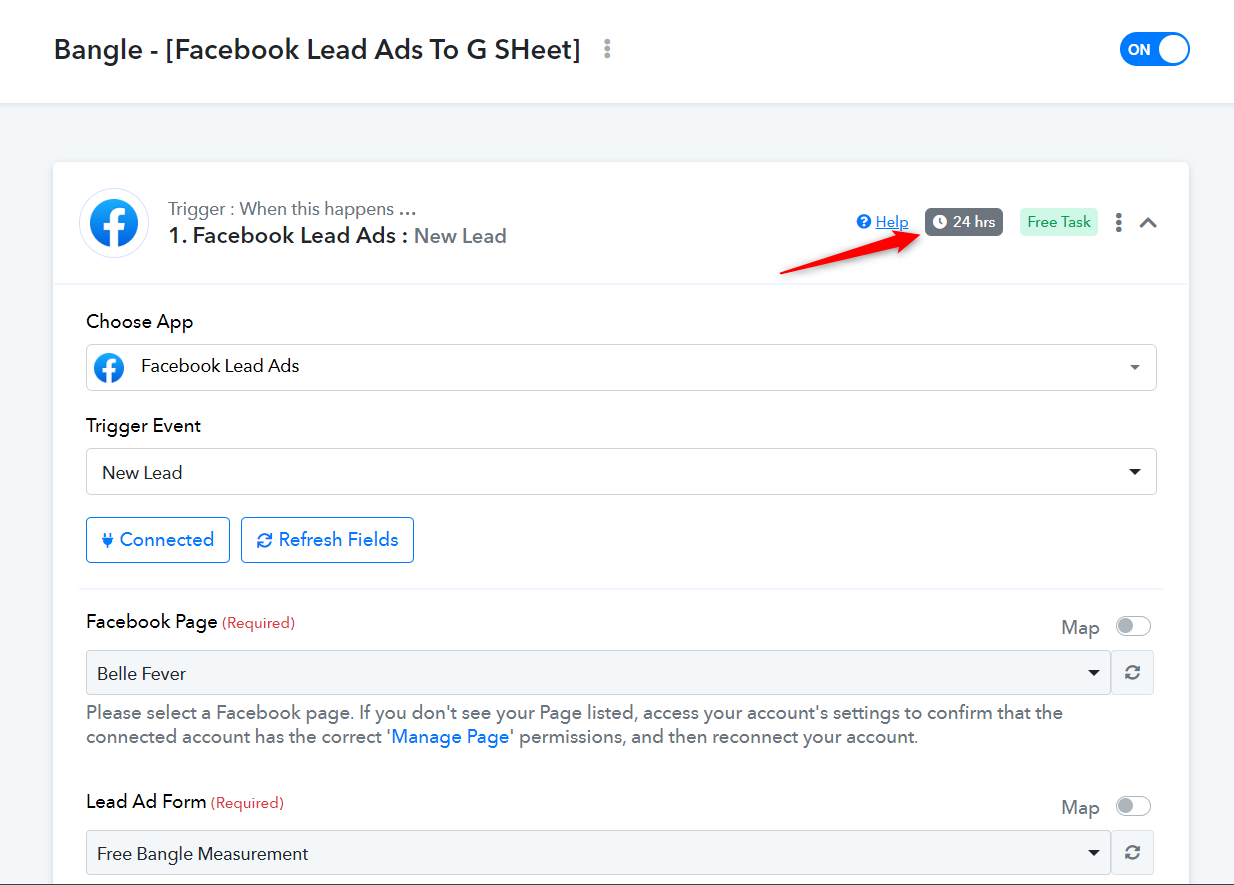The width and height of the screenshot is (1234, 885).
Task: Click the workflow title Bangle text
Action: pos(317,49)
